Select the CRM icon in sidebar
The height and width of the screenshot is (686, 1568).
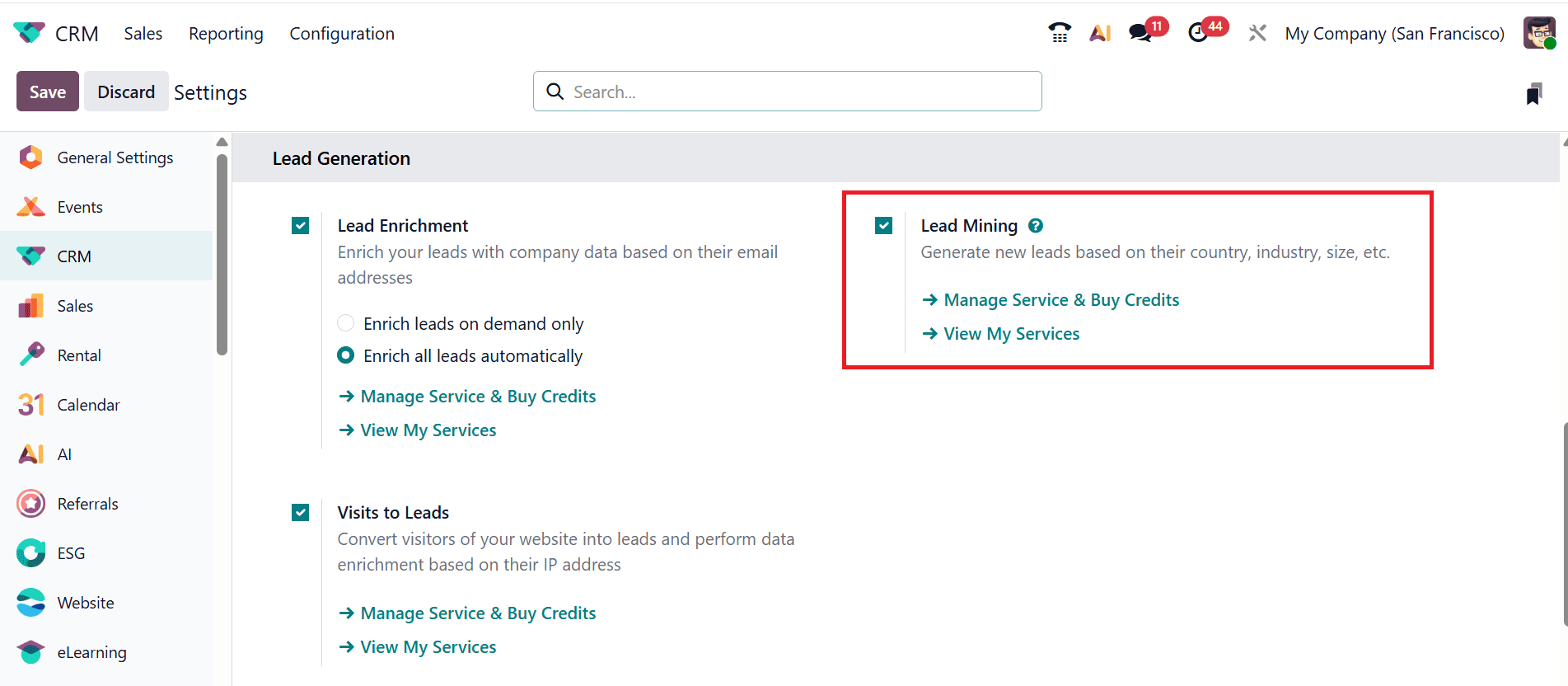pyautogui.click(x=30, y=256)
